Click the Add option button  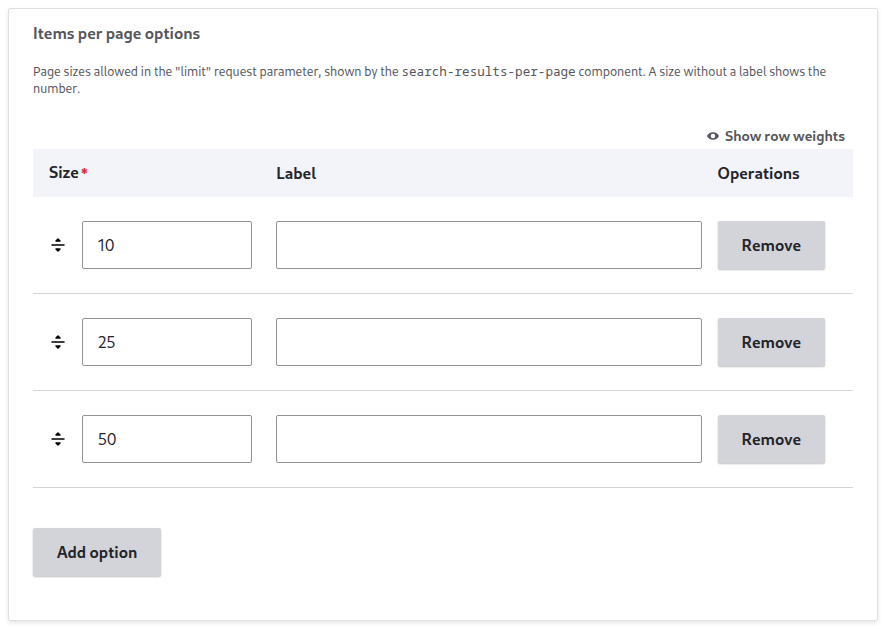click(x=97, y=553)
